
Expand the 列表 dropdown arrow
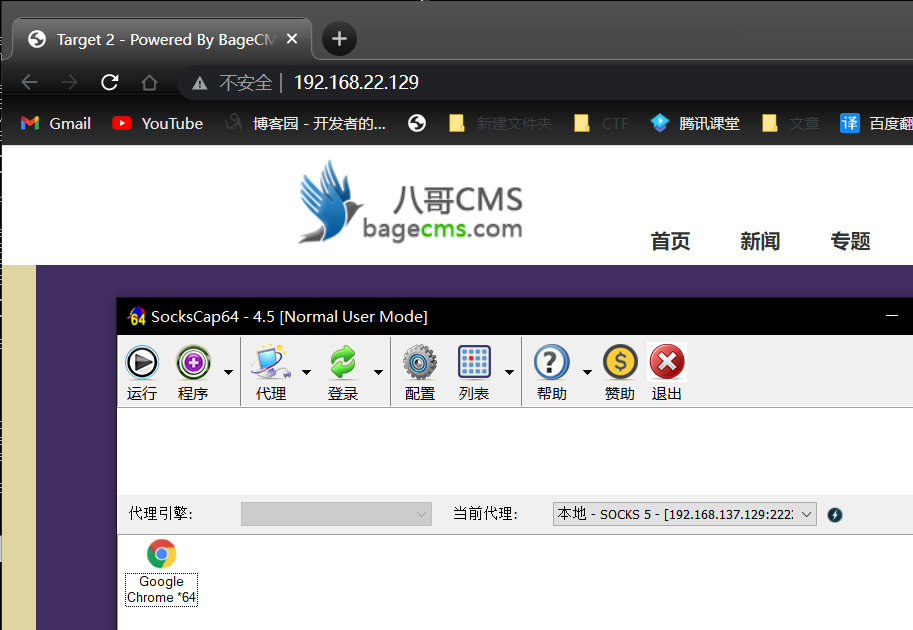coord(509,372)
